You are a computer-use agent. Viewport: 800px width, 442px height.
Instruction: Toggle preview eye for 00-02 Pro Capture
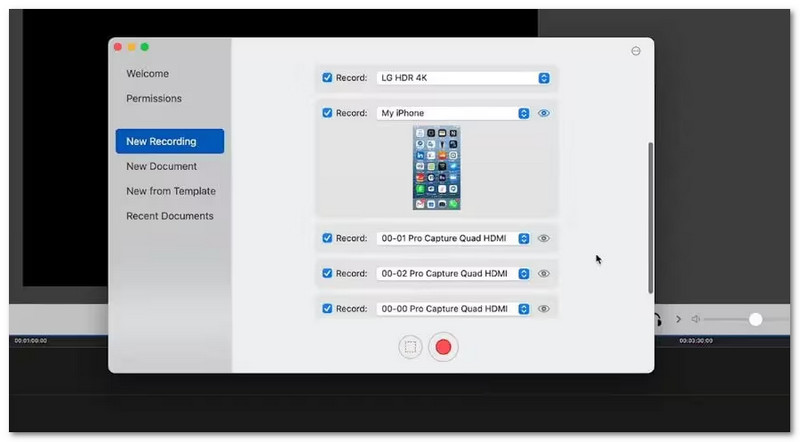[x=544, y=274]
